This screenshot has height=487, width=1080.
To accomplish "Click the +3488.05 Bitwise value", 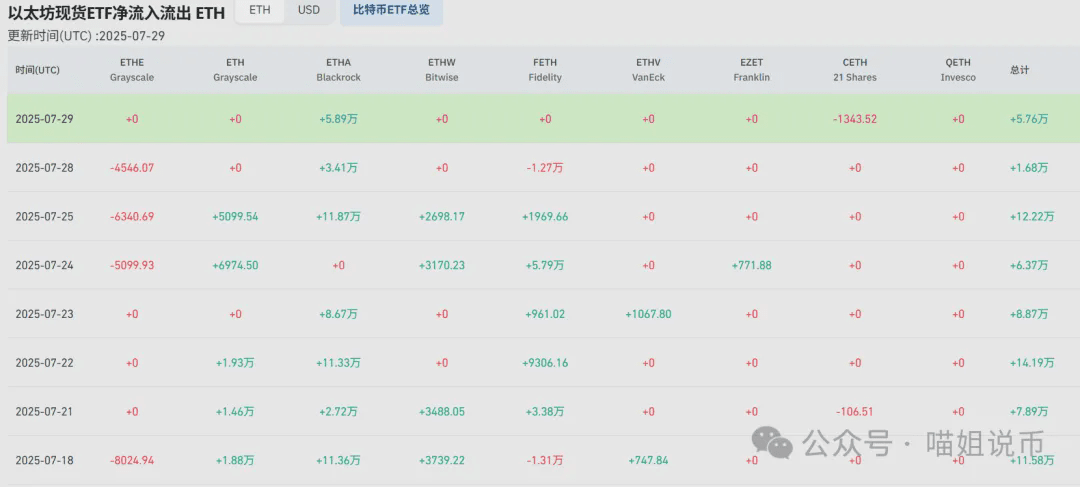I will click(x=442, y=412).
